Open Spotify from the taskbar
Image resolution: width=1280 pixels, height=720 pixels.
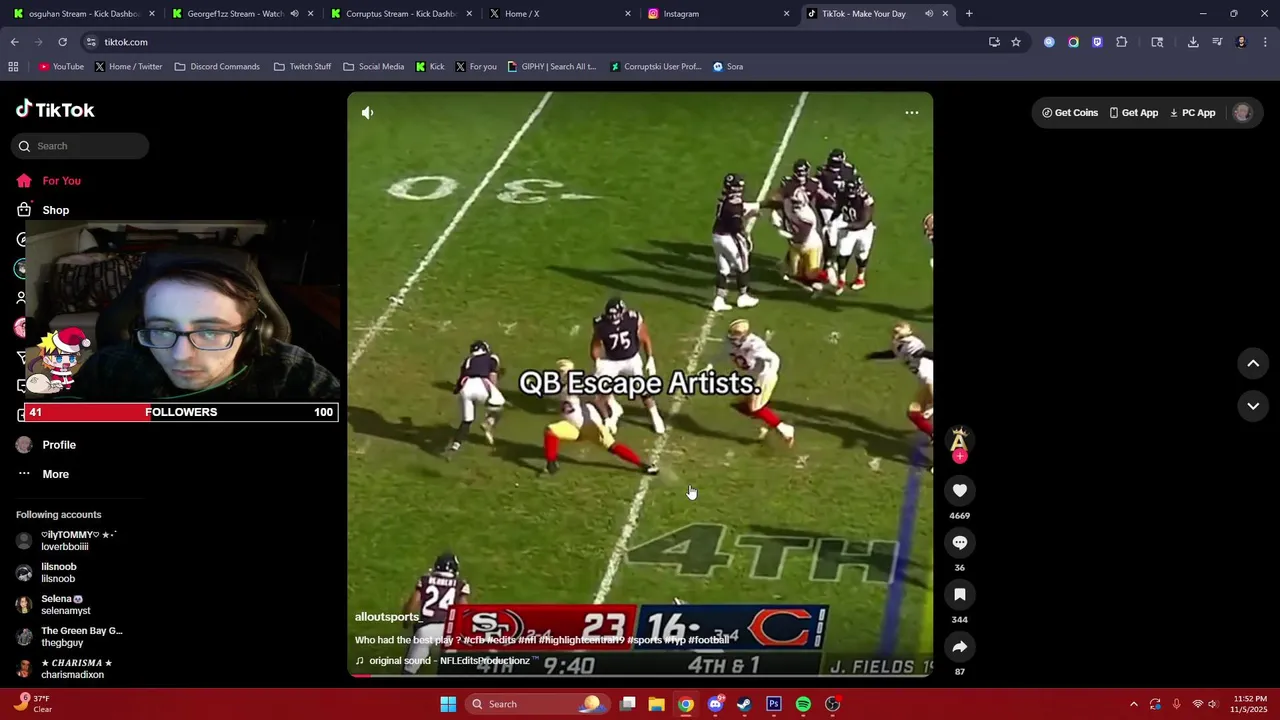click(803, 704)
